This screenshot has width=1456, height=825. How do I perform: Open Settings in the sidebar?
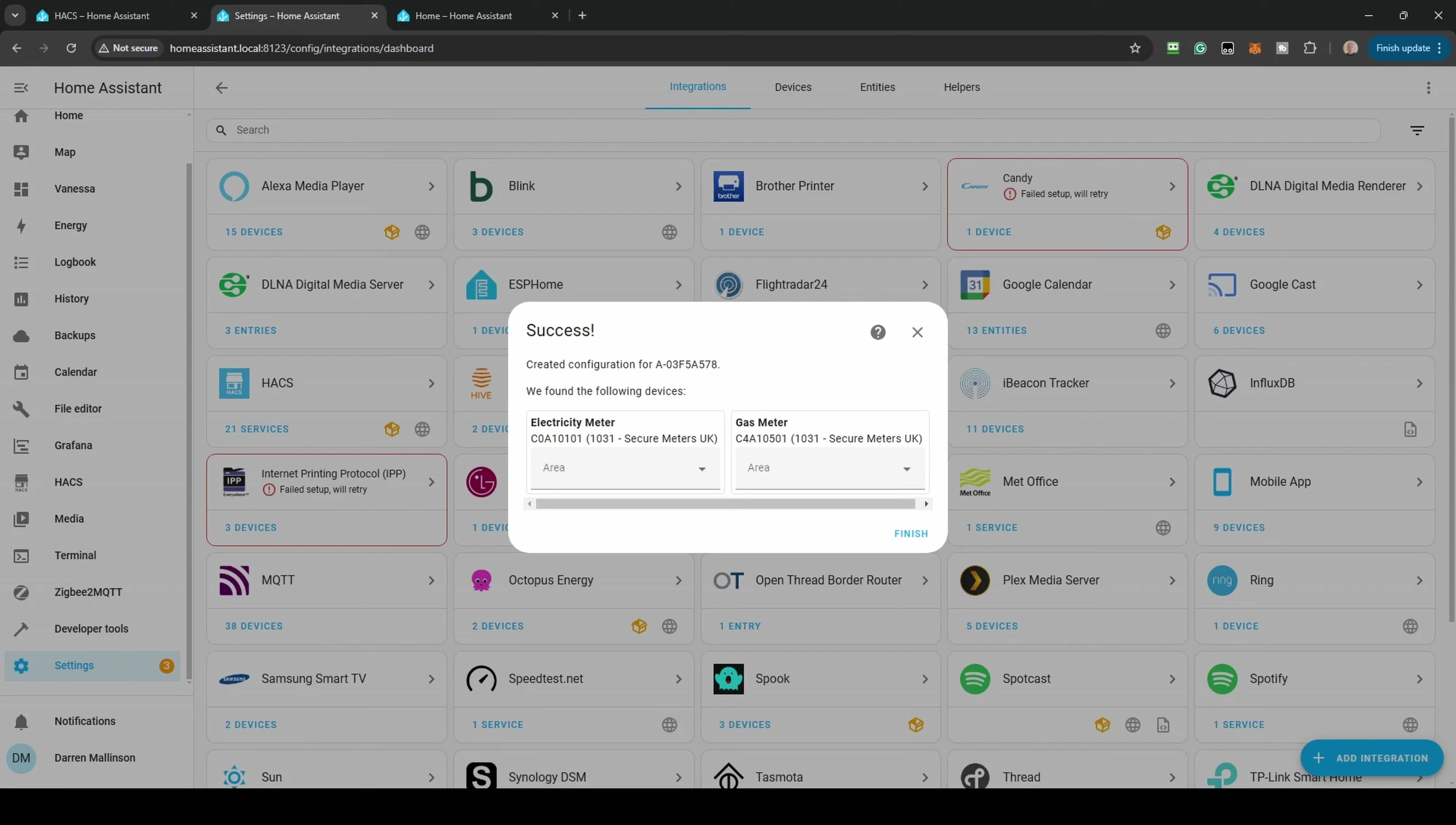[x=92, y=666]
